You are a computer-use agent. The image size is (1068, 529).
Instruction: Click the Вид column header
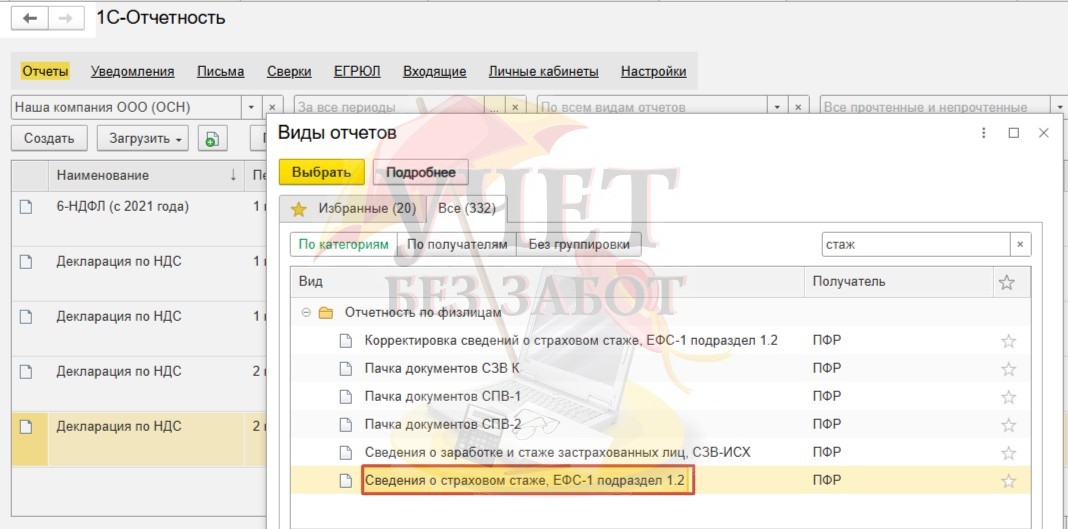click(549, 281)
